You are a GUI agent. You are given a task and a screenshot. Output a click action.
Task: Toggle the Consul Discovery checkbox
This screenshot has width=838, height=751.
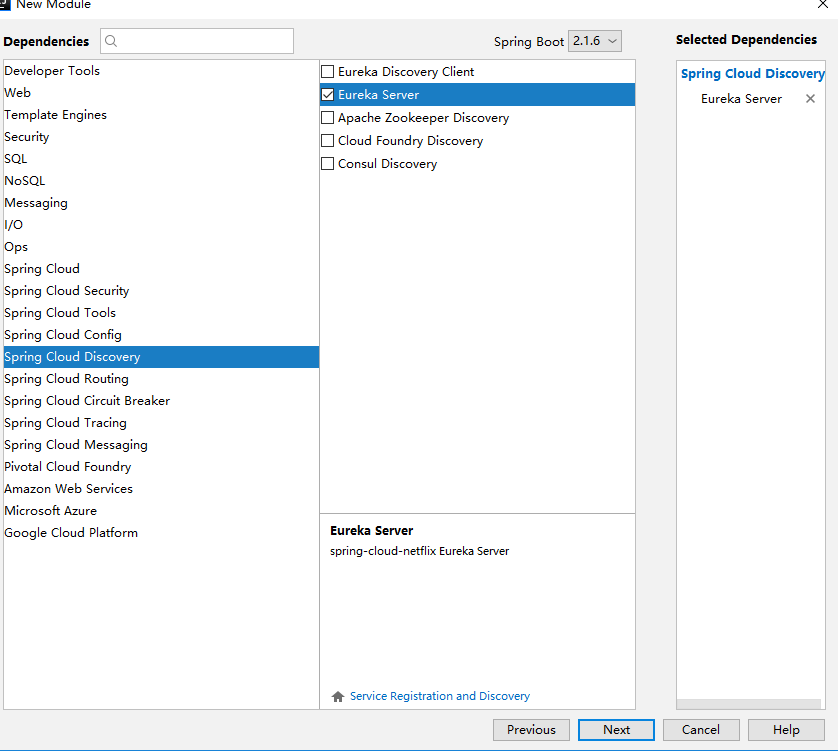328,164
